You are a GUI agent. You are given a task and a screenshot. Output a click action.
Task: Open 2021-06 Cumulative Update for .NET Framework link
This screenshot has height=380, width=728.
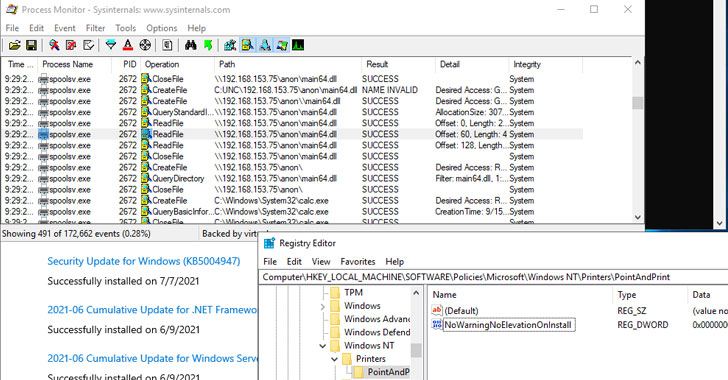pyautogui.click(x=153, y=309)
